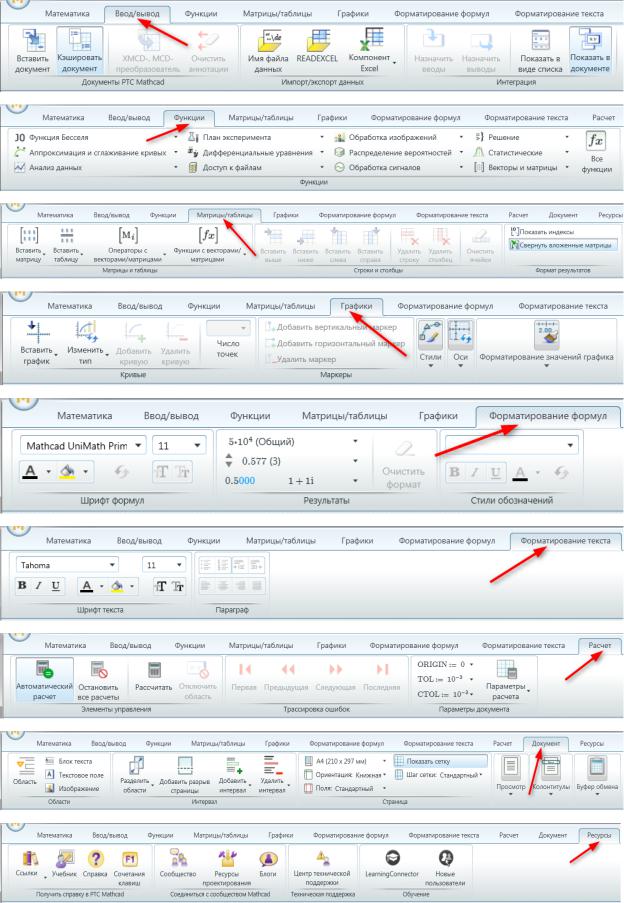Toggle Показать в виде списка
The image size is (624, 903).
[x=540, y=51]
